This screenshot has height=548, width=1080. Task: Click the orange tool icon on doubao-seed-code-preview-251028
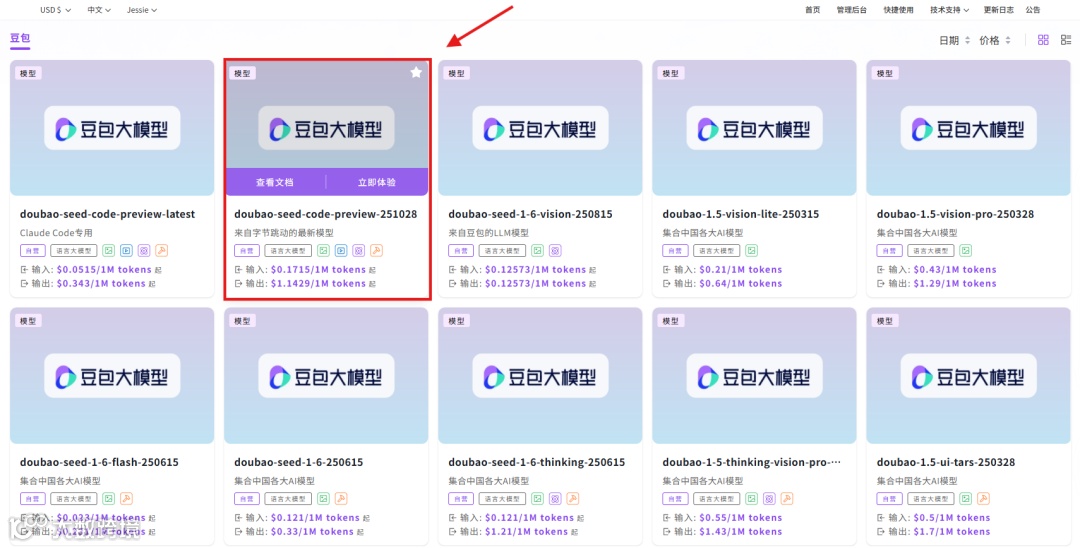[x=376, y=251]
